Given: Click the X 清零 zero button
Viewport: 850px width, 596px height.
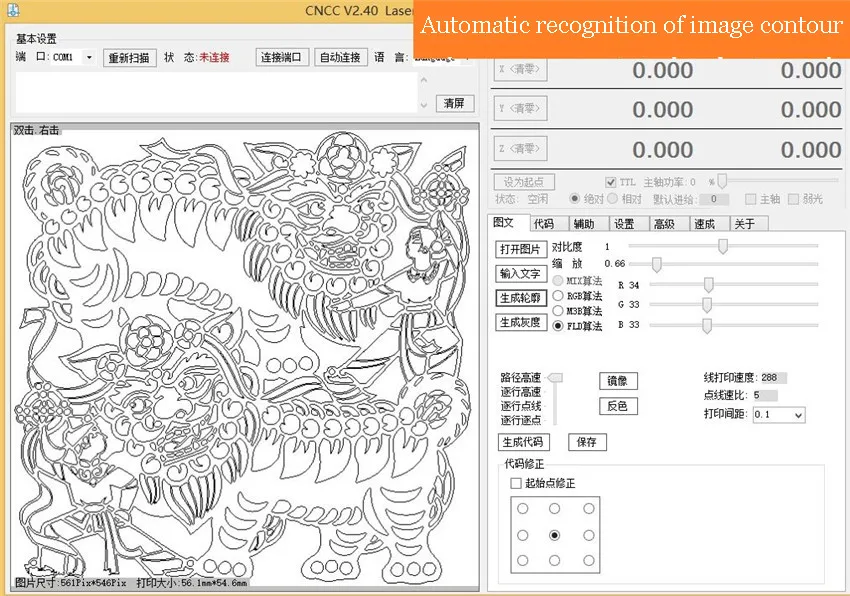Looking at the screenshot, I should tap(520, 69).
